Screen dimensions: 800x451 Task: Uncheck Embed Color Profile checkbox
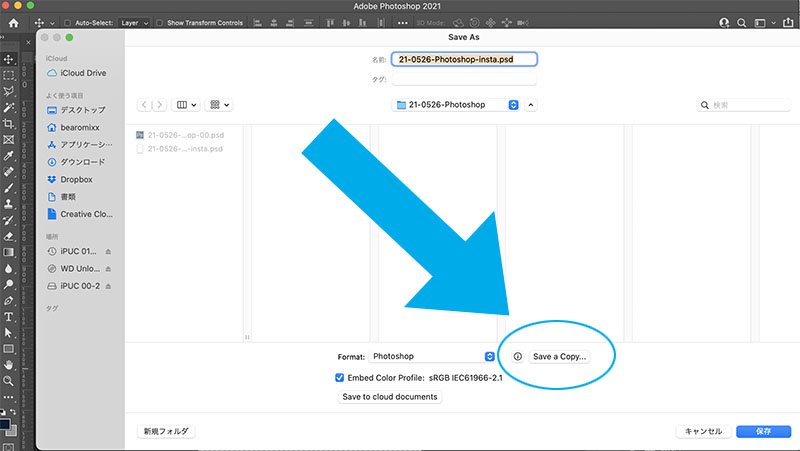coord(339,378)
